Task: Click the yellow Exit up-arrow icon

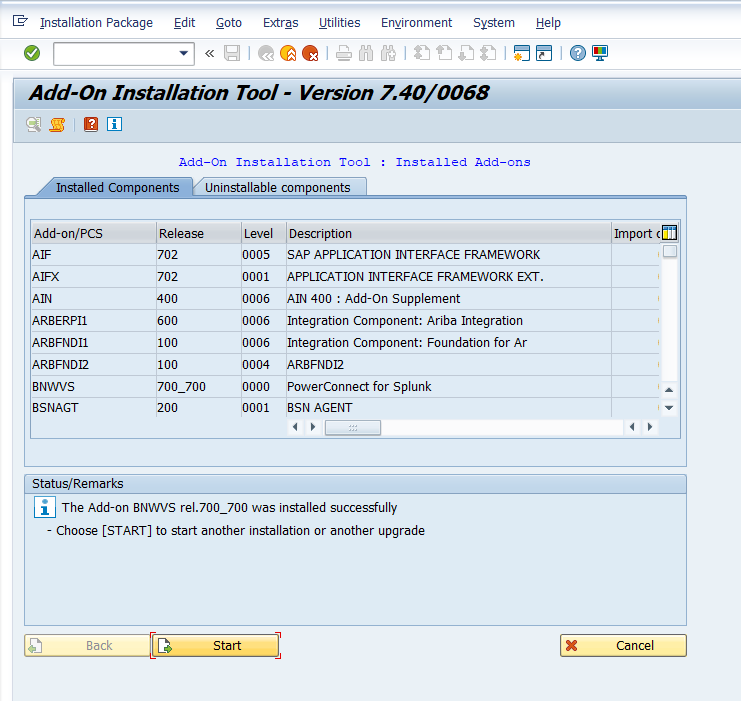Action: click(x=288, y=53)
